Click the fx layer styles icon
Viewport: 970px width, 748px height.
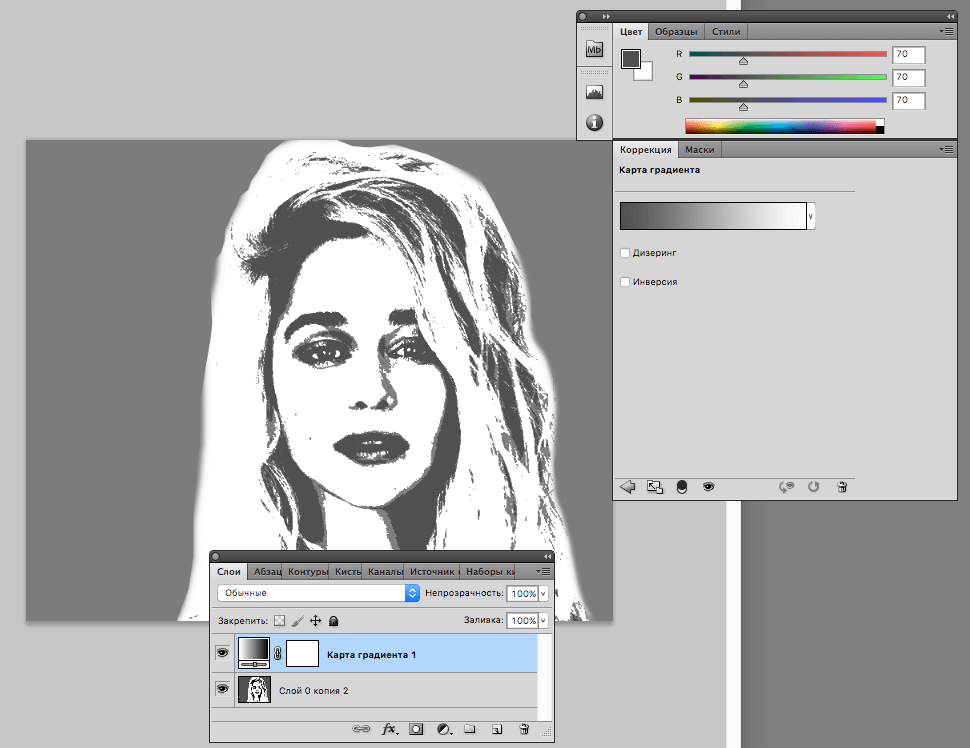tap(389, 730)
